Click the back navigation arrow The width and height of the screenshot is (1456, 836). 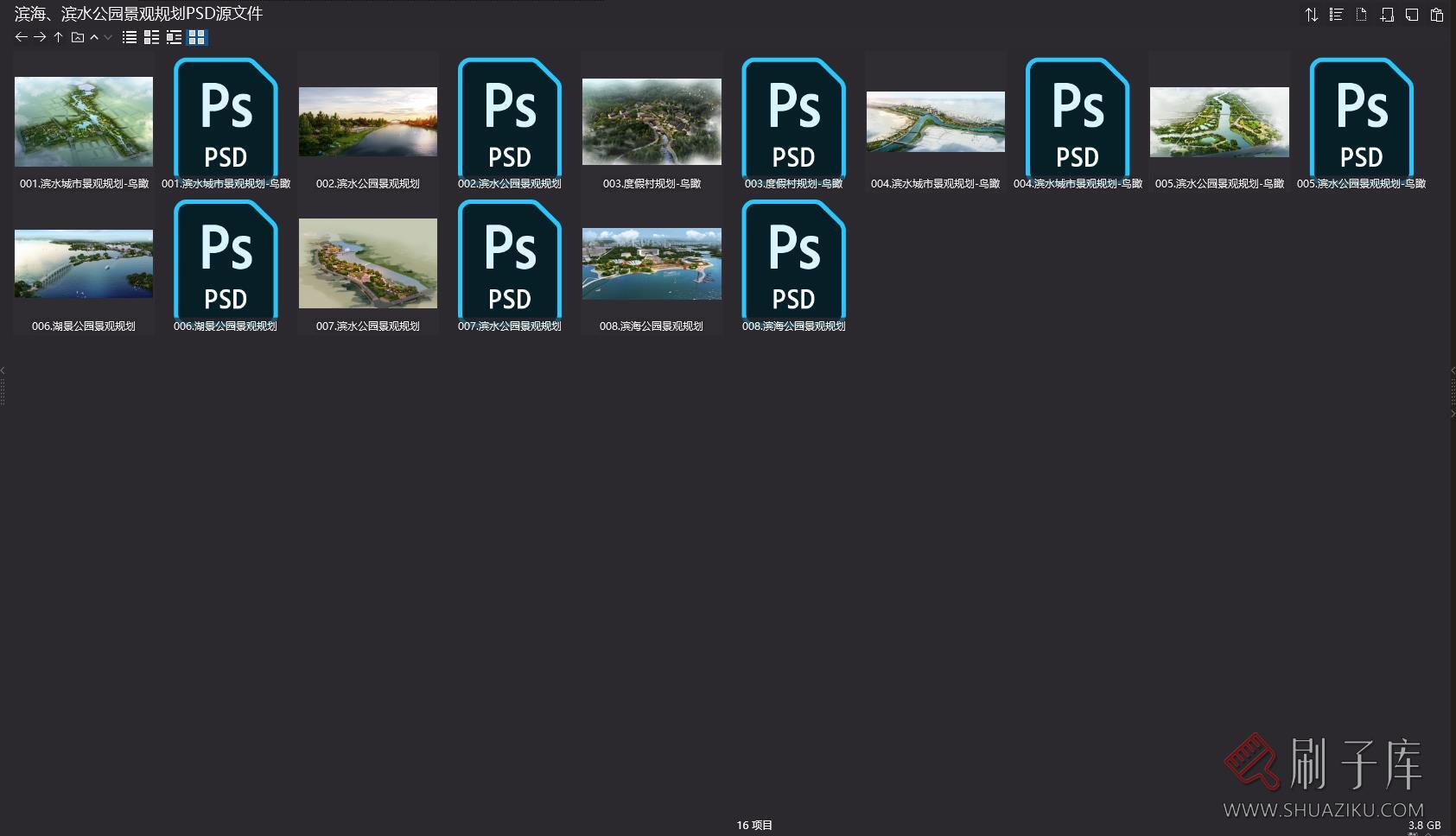click(22, 37)
